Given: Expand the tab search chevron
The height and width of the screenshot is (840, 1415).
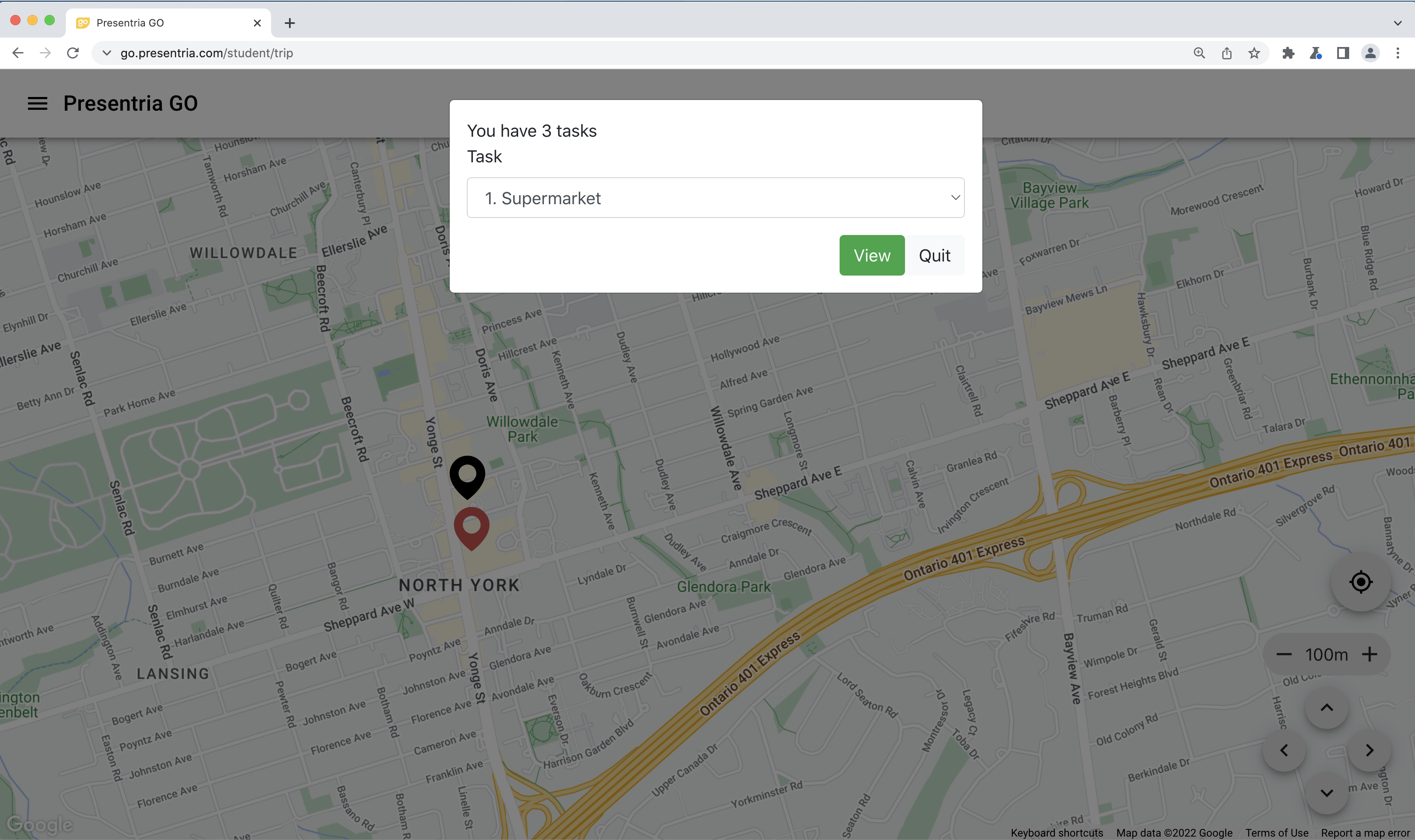Looking at the screenshot, I should (x=1397, y=23).
